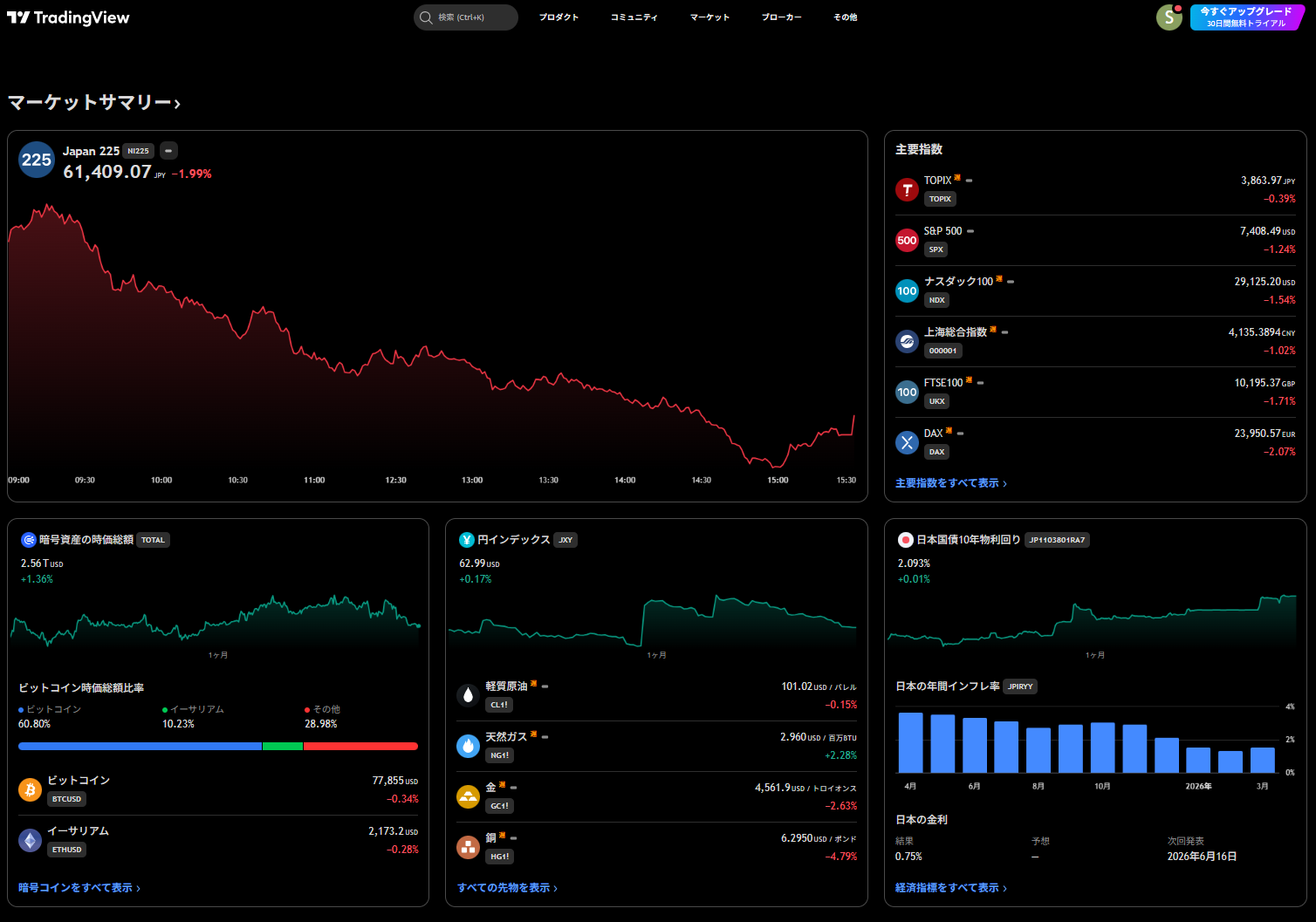Click the UKX ticker badge
The width and height of the screenshot is (1316, 922).
click(937, 401)
